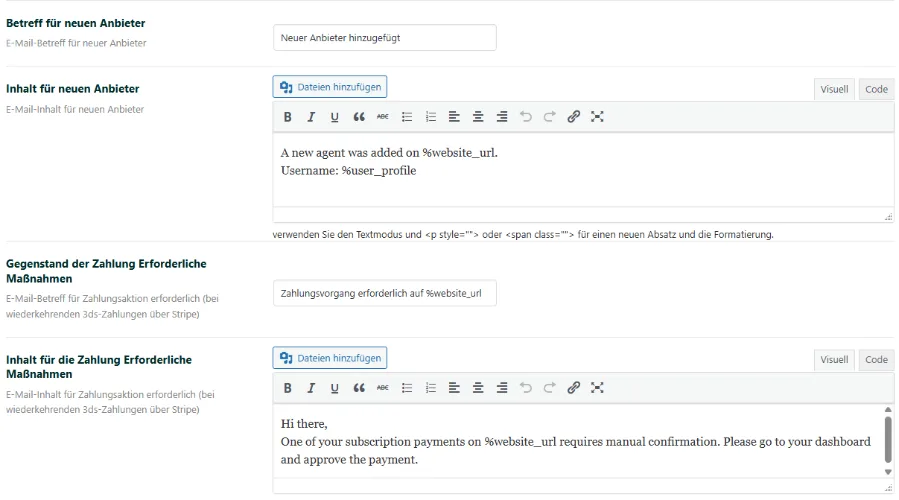Redo in the payment action content editor

(549, 388)
